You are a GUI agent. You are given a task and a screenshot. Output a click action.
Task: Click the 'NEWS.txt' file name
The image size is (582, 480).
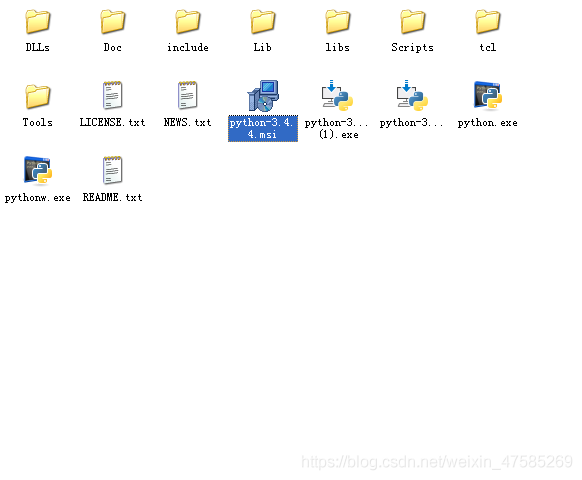pos(187,123)
